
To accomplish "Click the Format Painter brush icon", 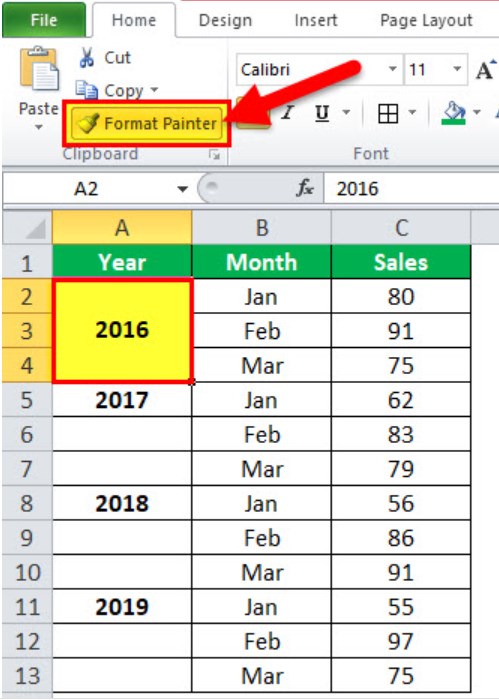I will point(87,123).
